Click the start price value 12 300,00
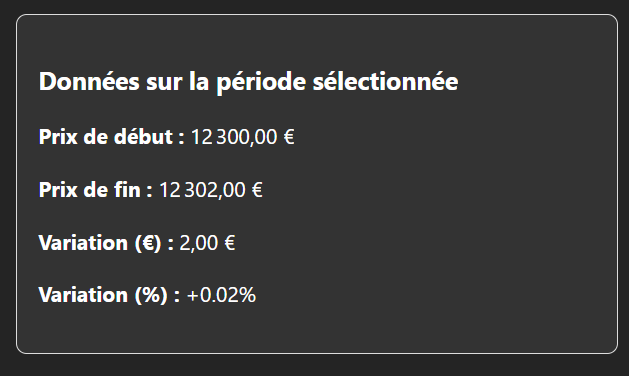The width and height of the screenshot is (629, 376). pyautogui.click(x=234, y=137)
